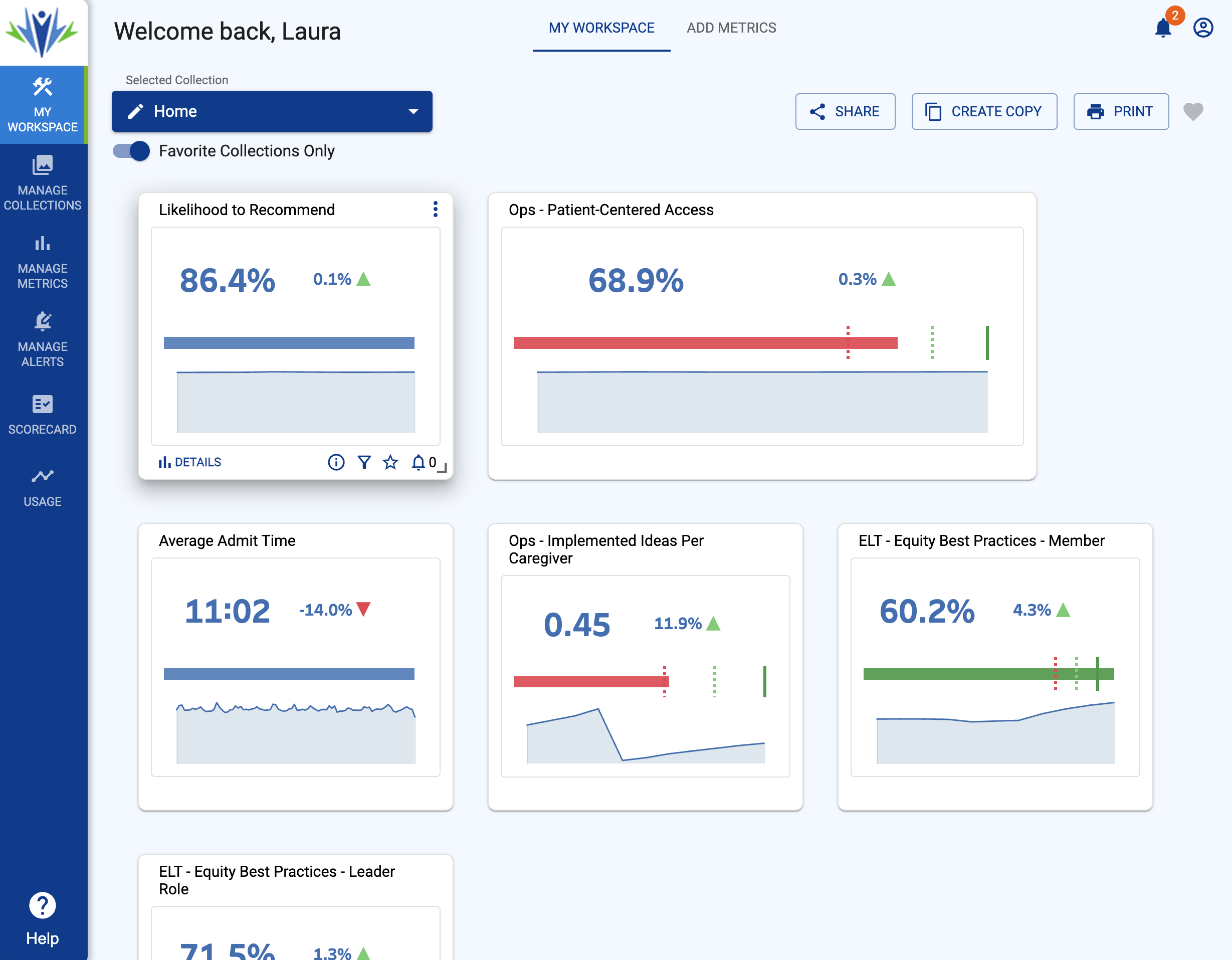Expand the Home collection dropdown
The image size is (1232, 960).
[272, 112]
